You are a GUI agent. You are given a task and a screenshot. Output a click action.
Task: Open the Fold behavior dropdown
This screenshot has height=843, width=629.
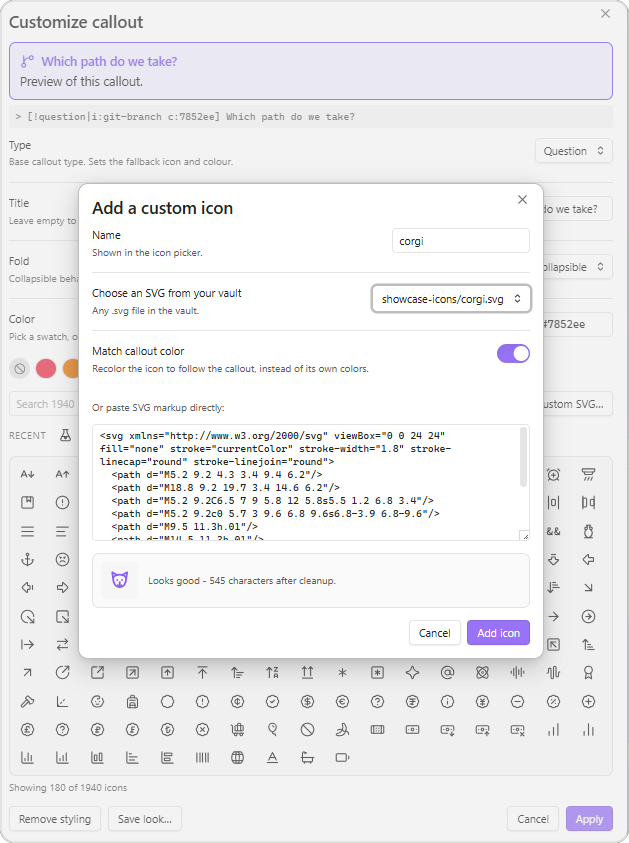tap(578, 267)
